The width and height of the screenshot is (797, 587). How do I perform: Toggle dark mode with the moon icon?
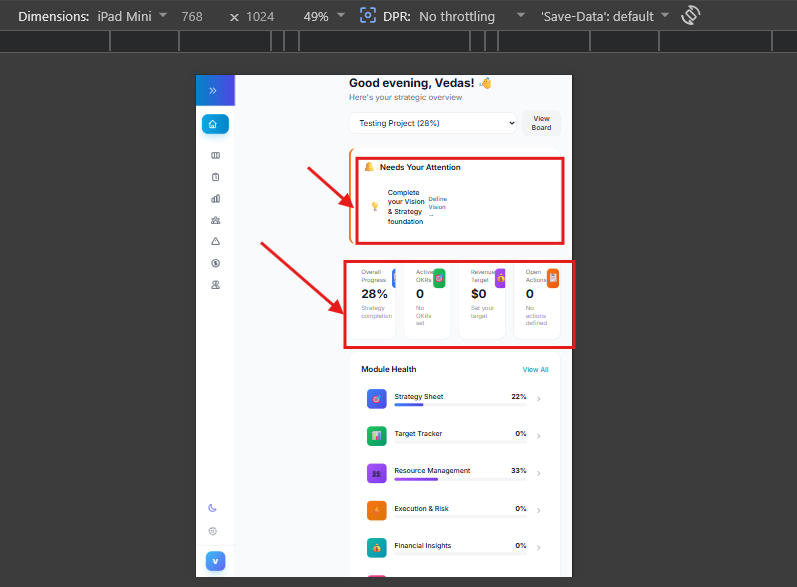(212, 508)
